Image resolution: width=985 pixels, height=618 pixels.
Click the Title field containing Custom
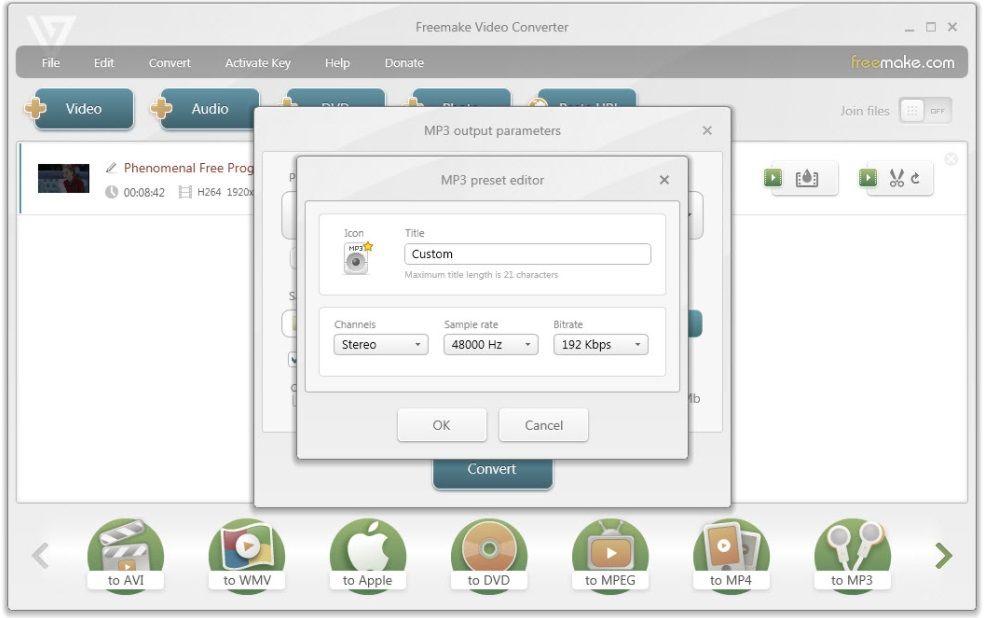point(527,254)
